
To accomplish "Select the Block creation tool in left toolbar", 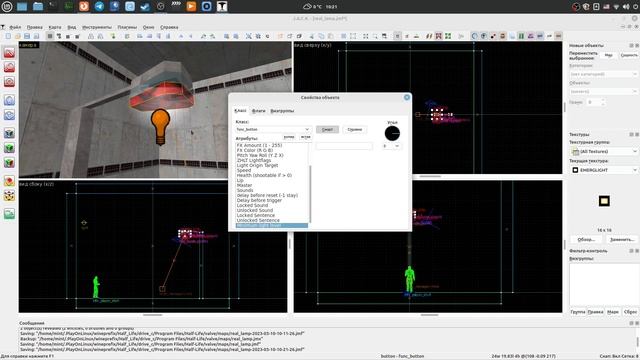I will 9,115.
